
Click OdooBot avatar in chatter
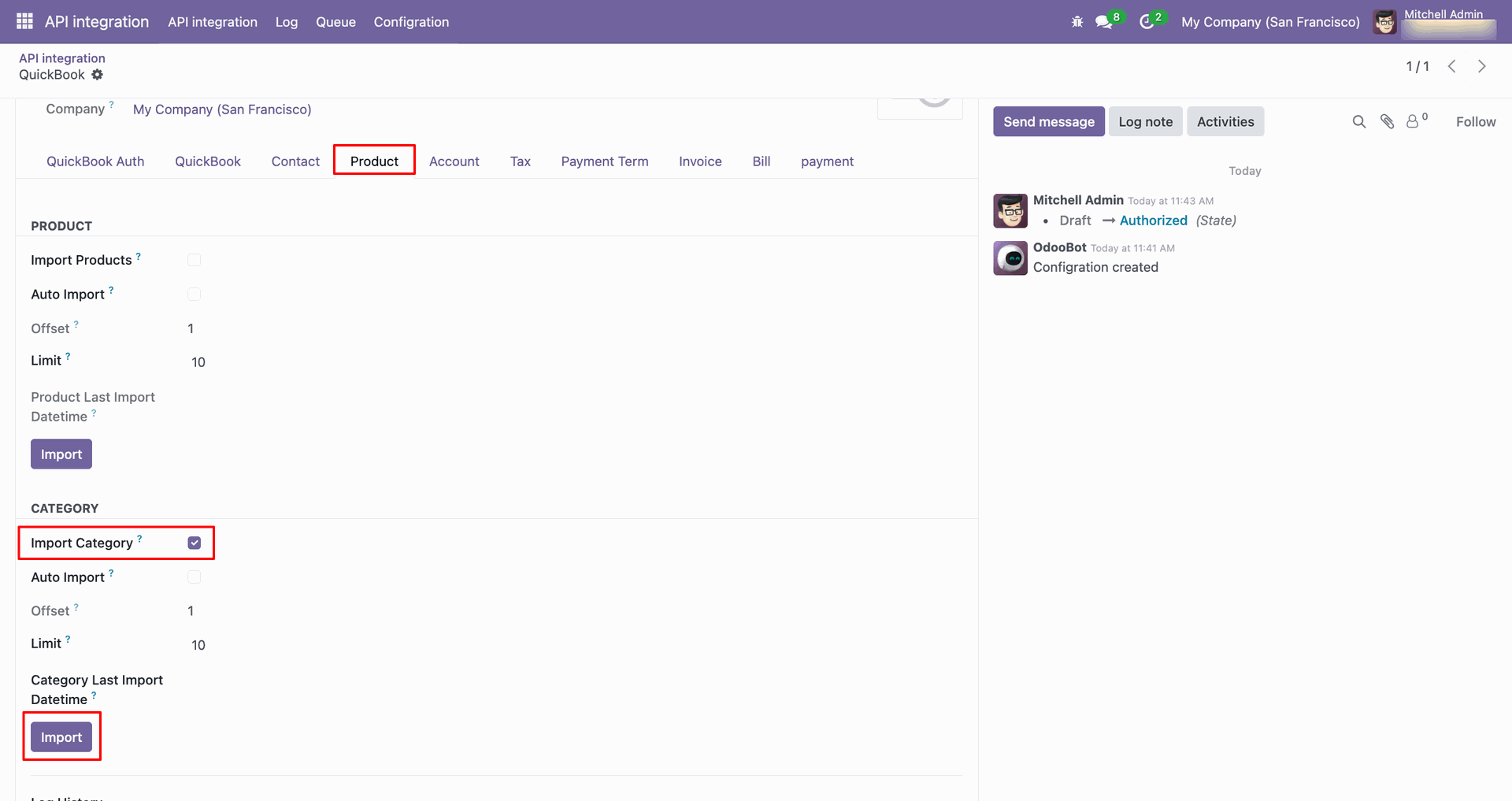(1010, 258)
